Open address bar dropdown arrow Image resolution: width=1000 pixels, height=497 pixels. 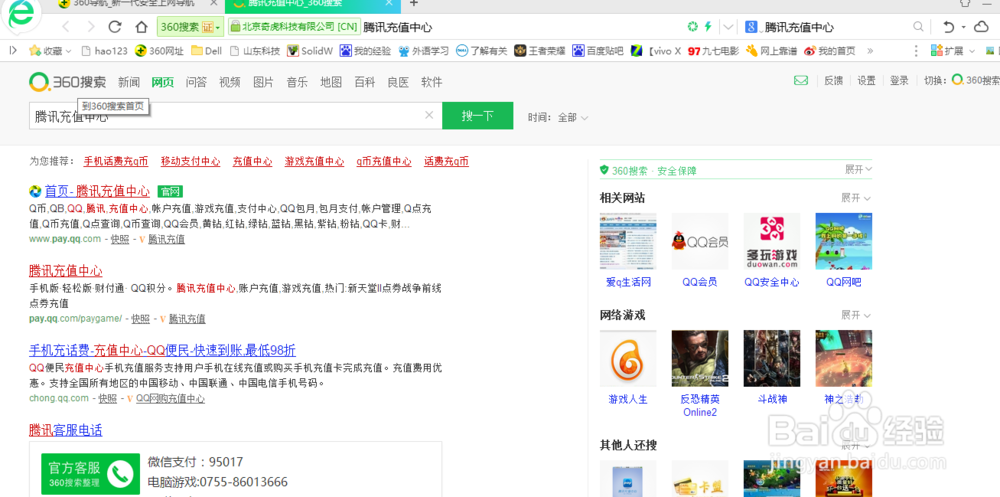pos(728,27)
